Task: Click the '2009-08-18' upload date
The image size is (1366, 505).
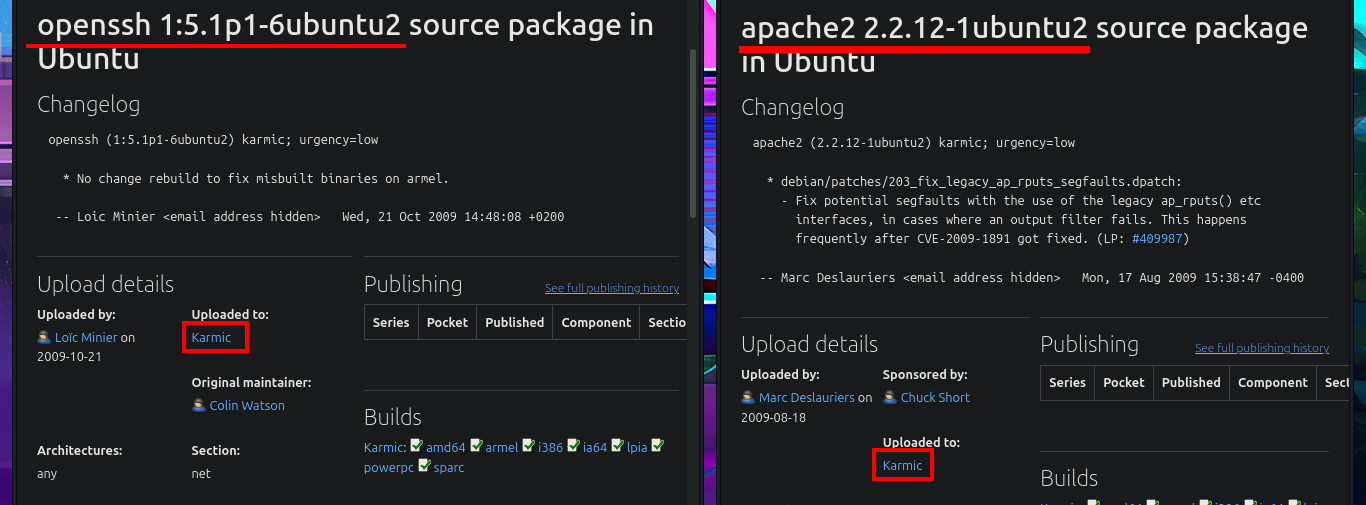Action: coord(772,416)
